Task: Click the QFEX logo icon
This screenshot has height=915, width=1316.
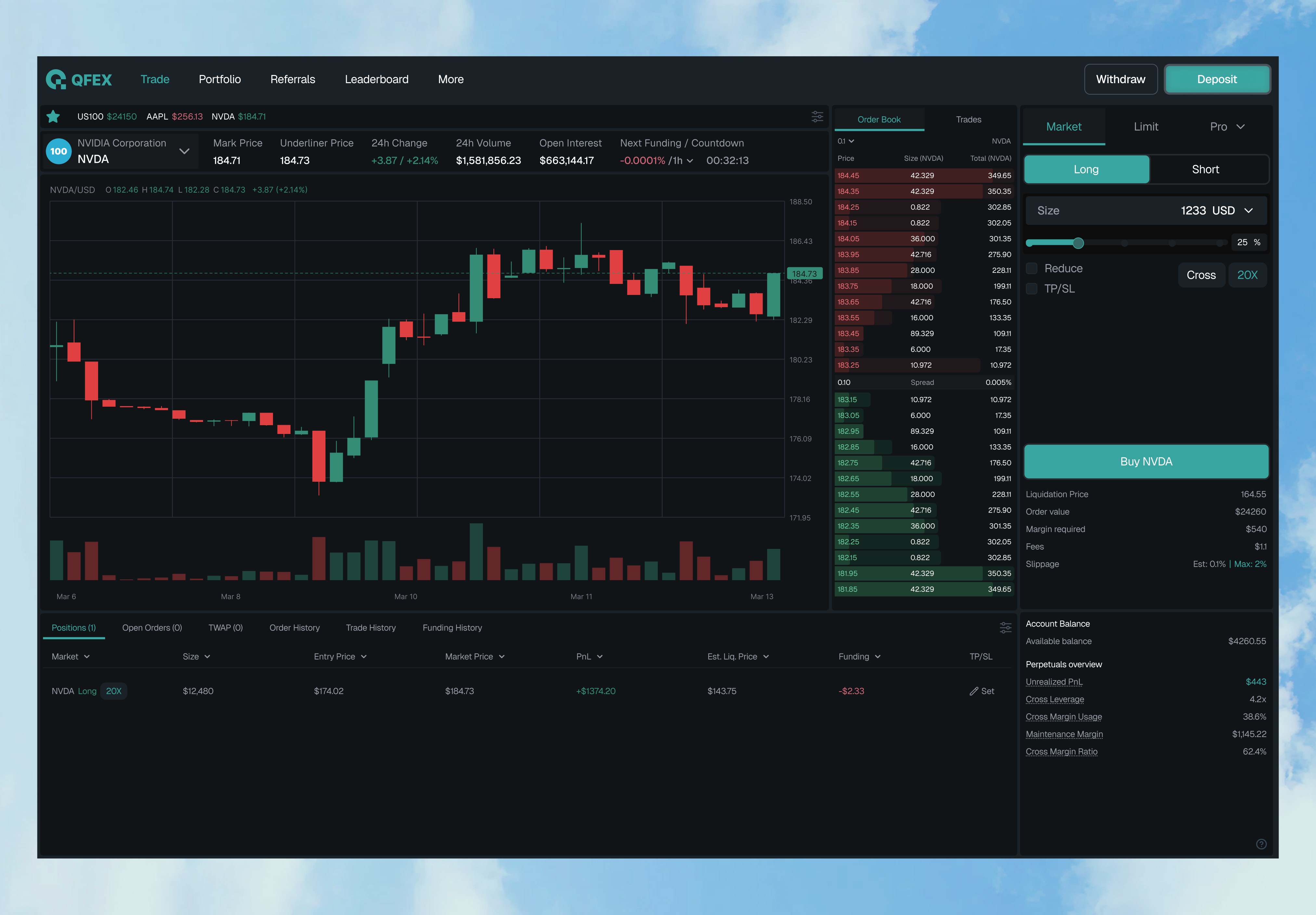Action: 56,80
